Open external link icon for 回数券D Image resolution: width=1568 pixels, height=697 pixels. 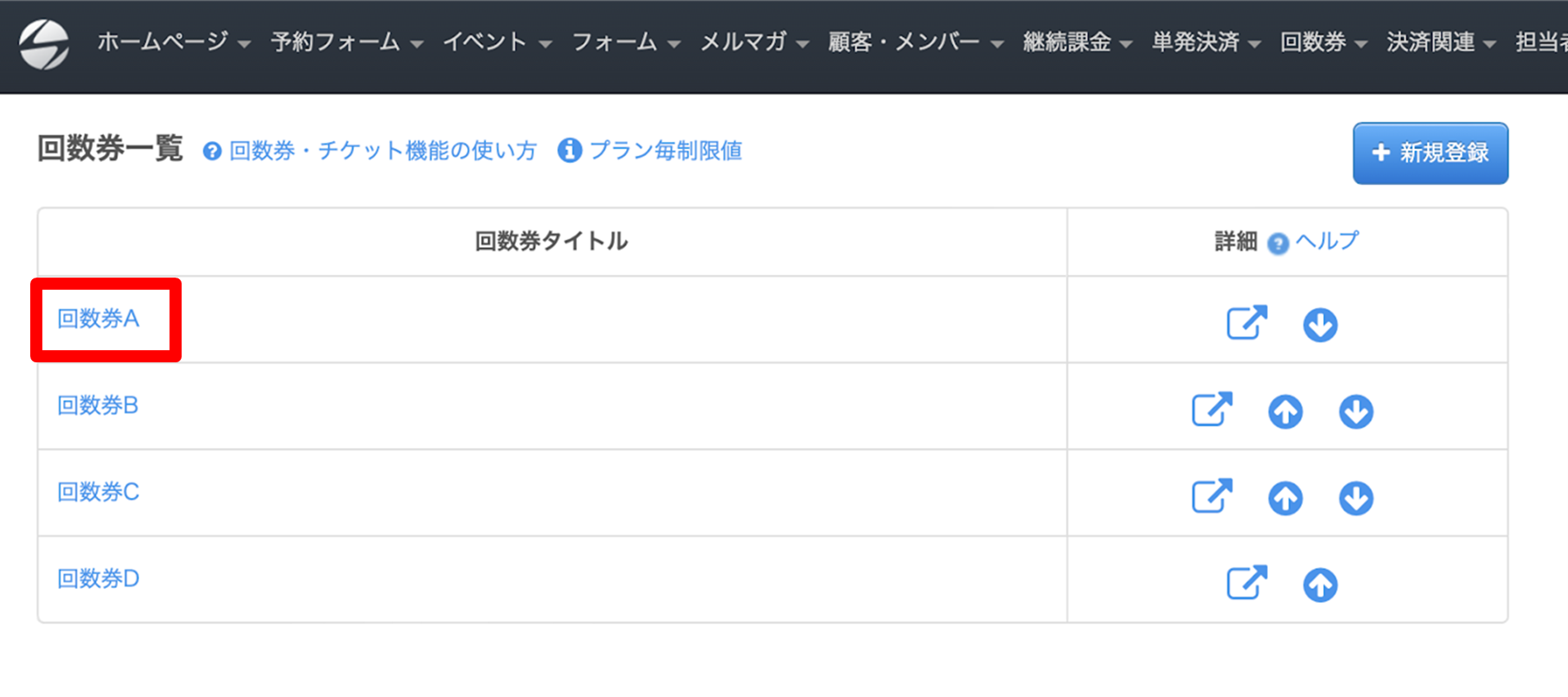pos(1246,582)
